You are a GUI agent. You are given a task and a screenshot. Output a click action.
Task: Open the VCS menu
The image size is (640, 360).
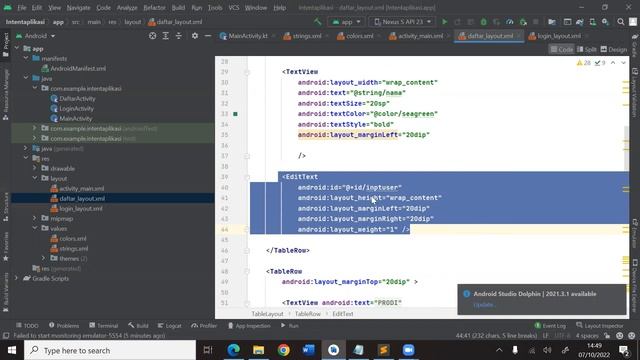tap(233, 8)
